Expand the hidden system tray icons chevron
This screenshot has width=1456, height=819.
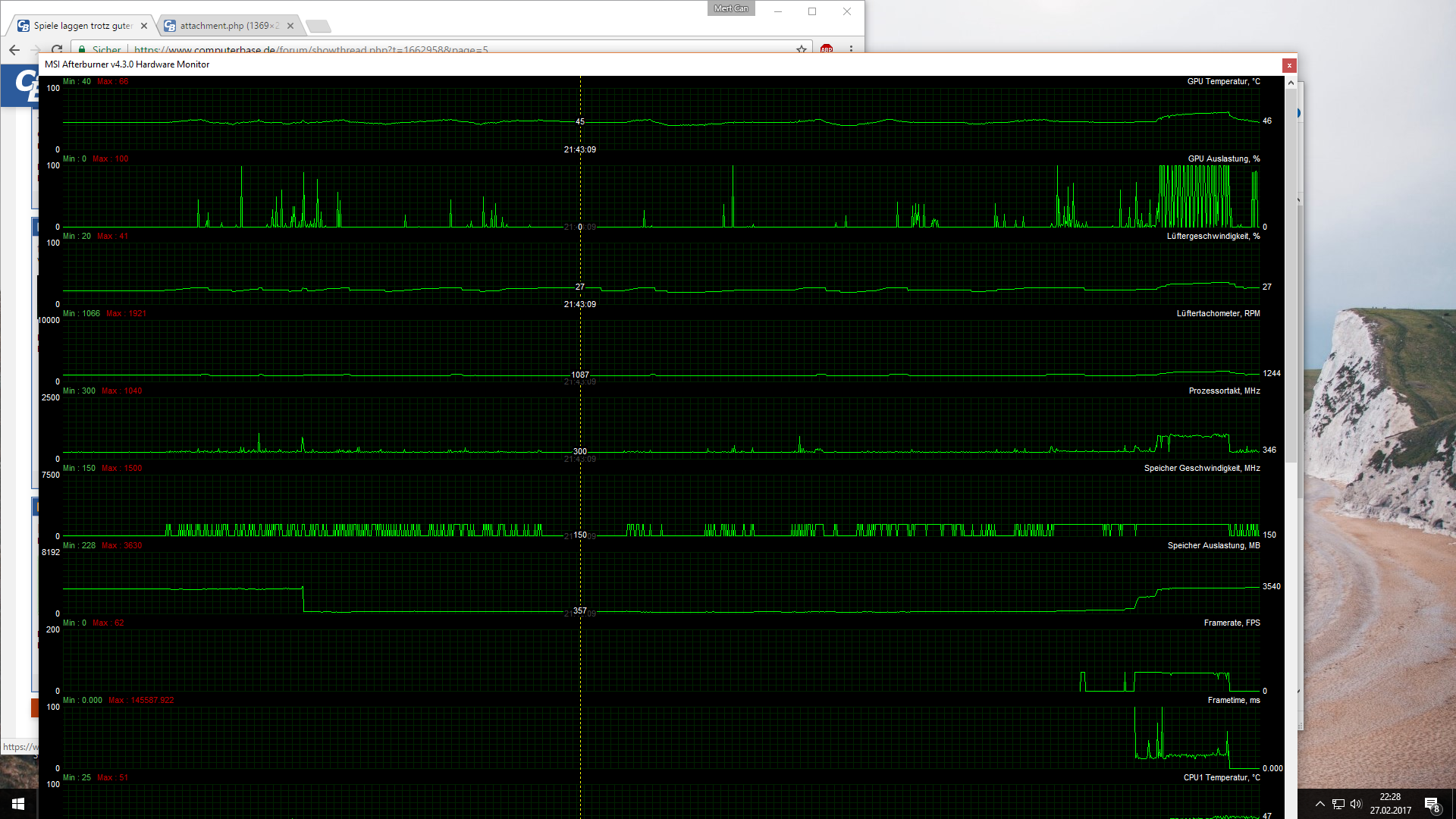point(1320,804)
